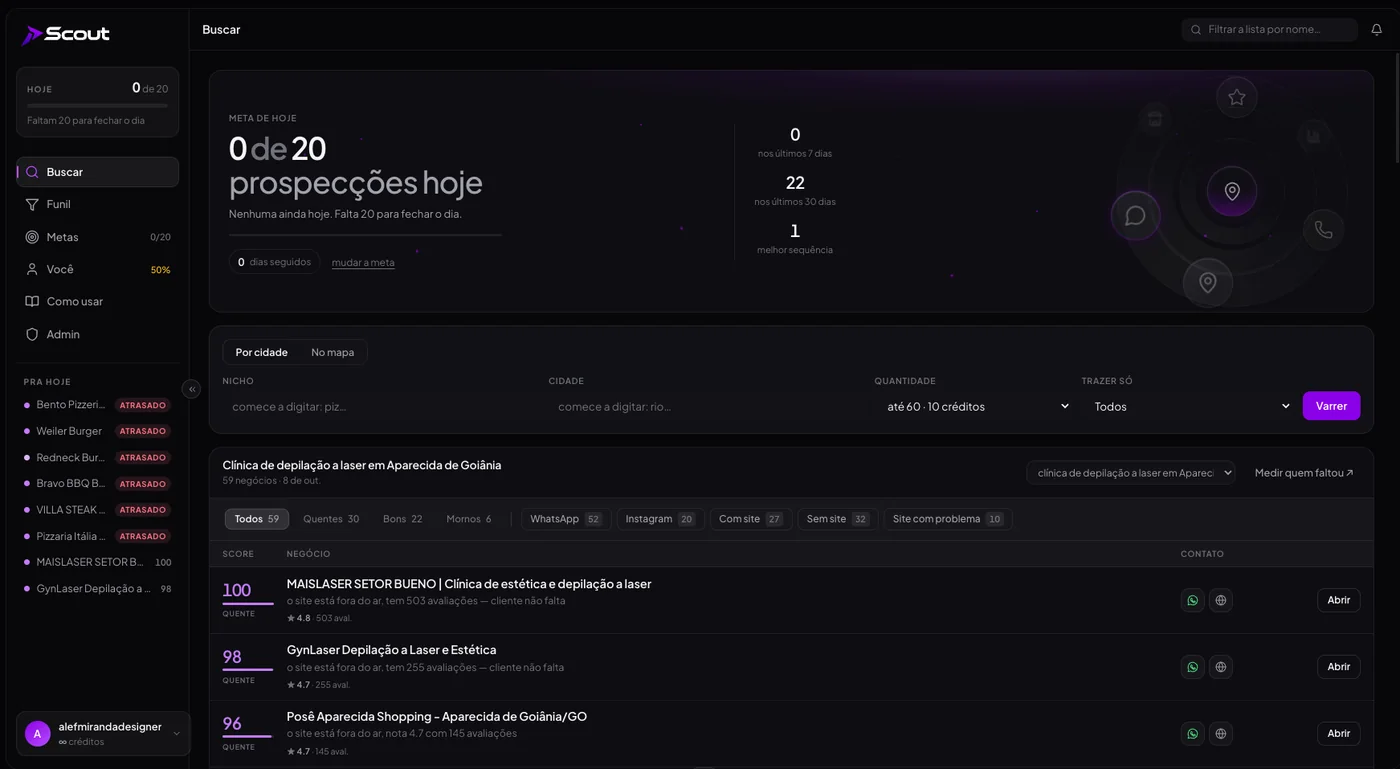Show Quentes 30 tab
Viewport: 1400px width, 769px height.
331,519
